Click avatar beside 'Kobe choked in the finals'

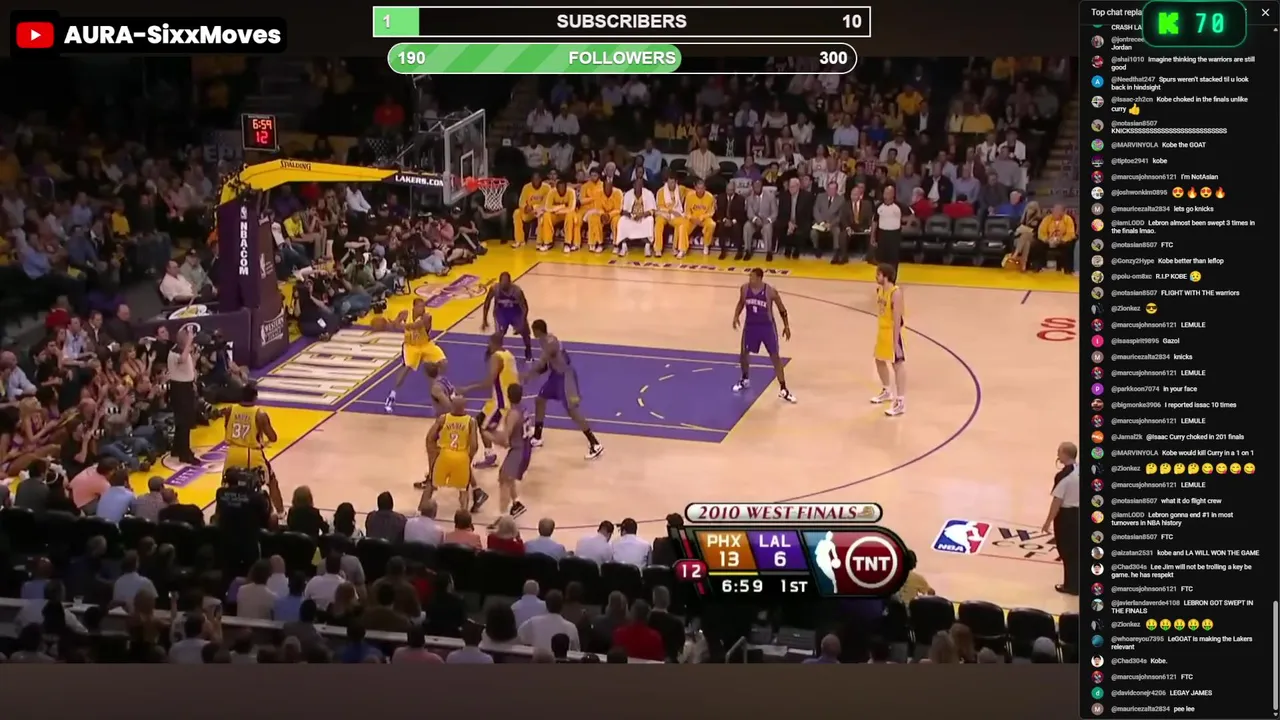coord(1097,100)
